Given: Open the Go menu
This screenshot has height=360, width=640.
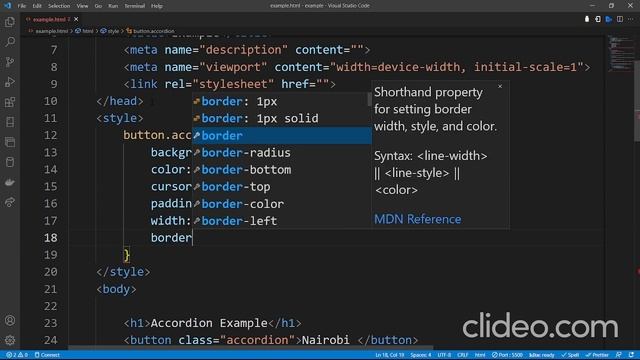Looking at the screenshot, I should pyautogui.click(x=98, y=6).
